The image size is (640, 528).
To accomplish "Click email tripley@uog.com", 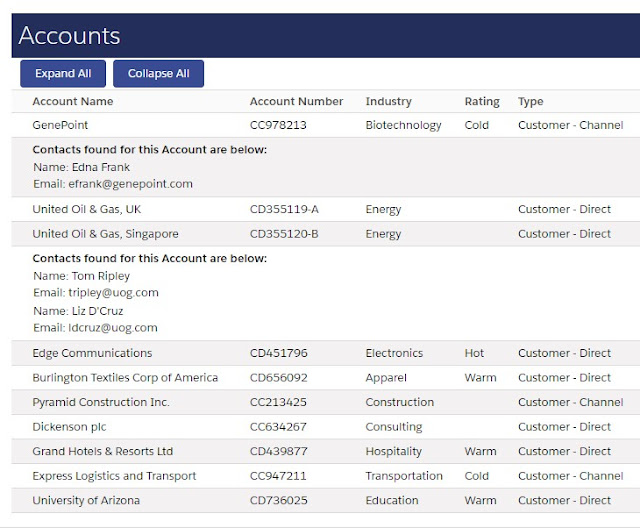I will tap(113, 293).
